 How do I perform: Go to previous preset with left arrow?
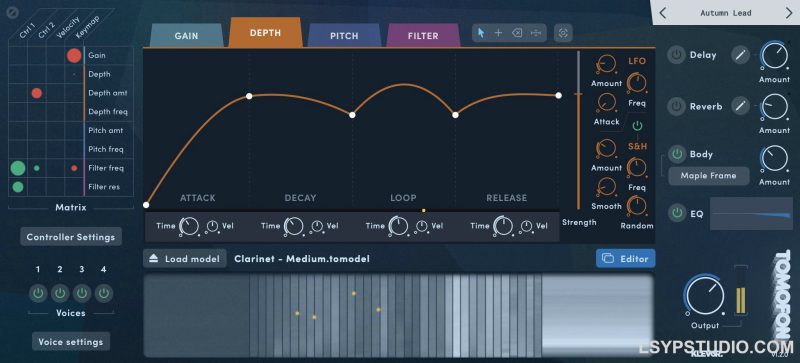[663, 13]
